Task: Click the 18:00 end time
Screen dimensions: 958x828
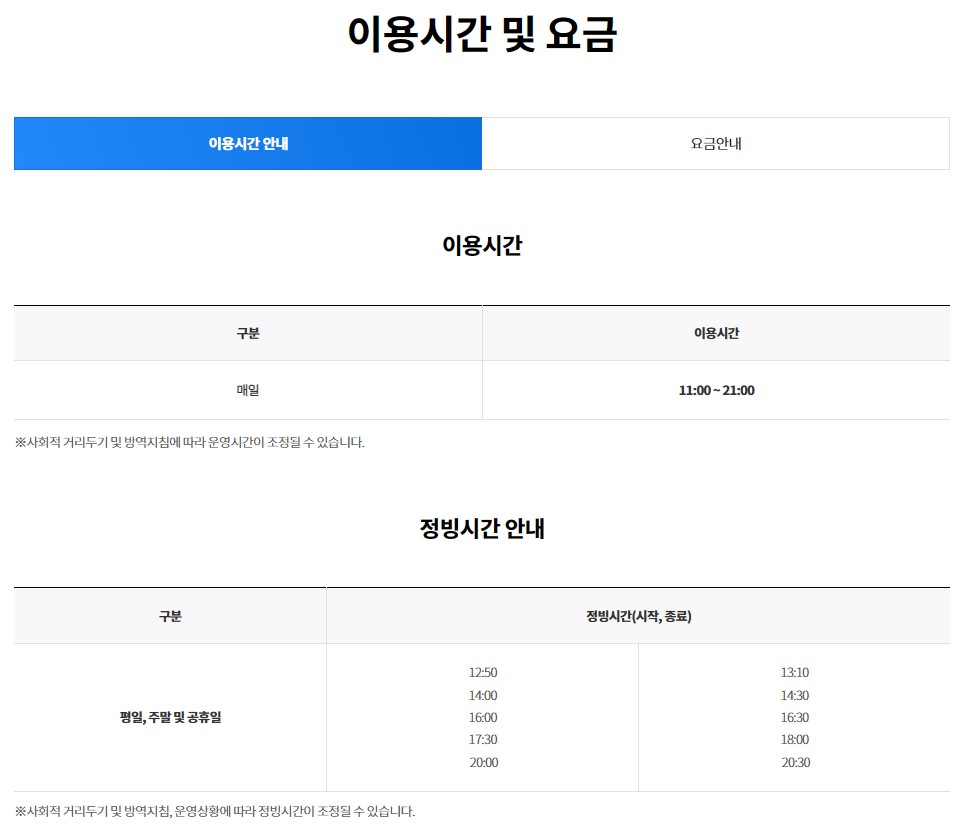Action: [795, 739]
